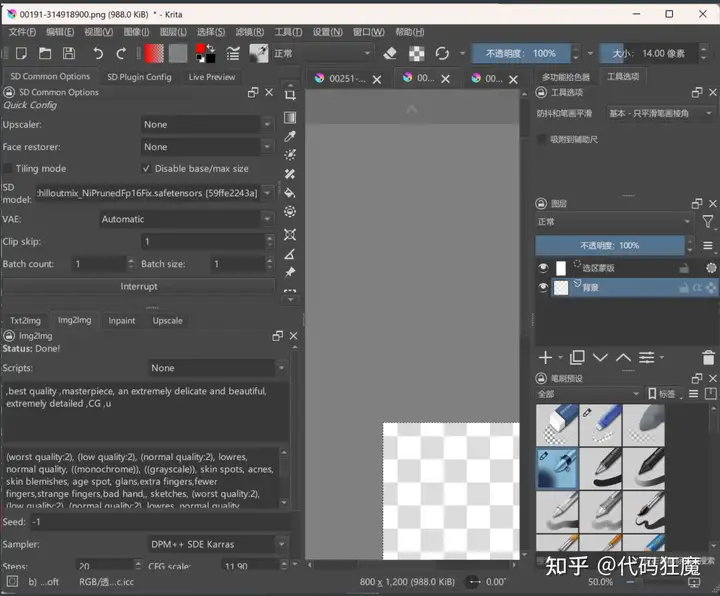Toggle lock on 选区蒙版 layer
The width and height of the screenshot is (720, 596).
click(x=684, y=268)
